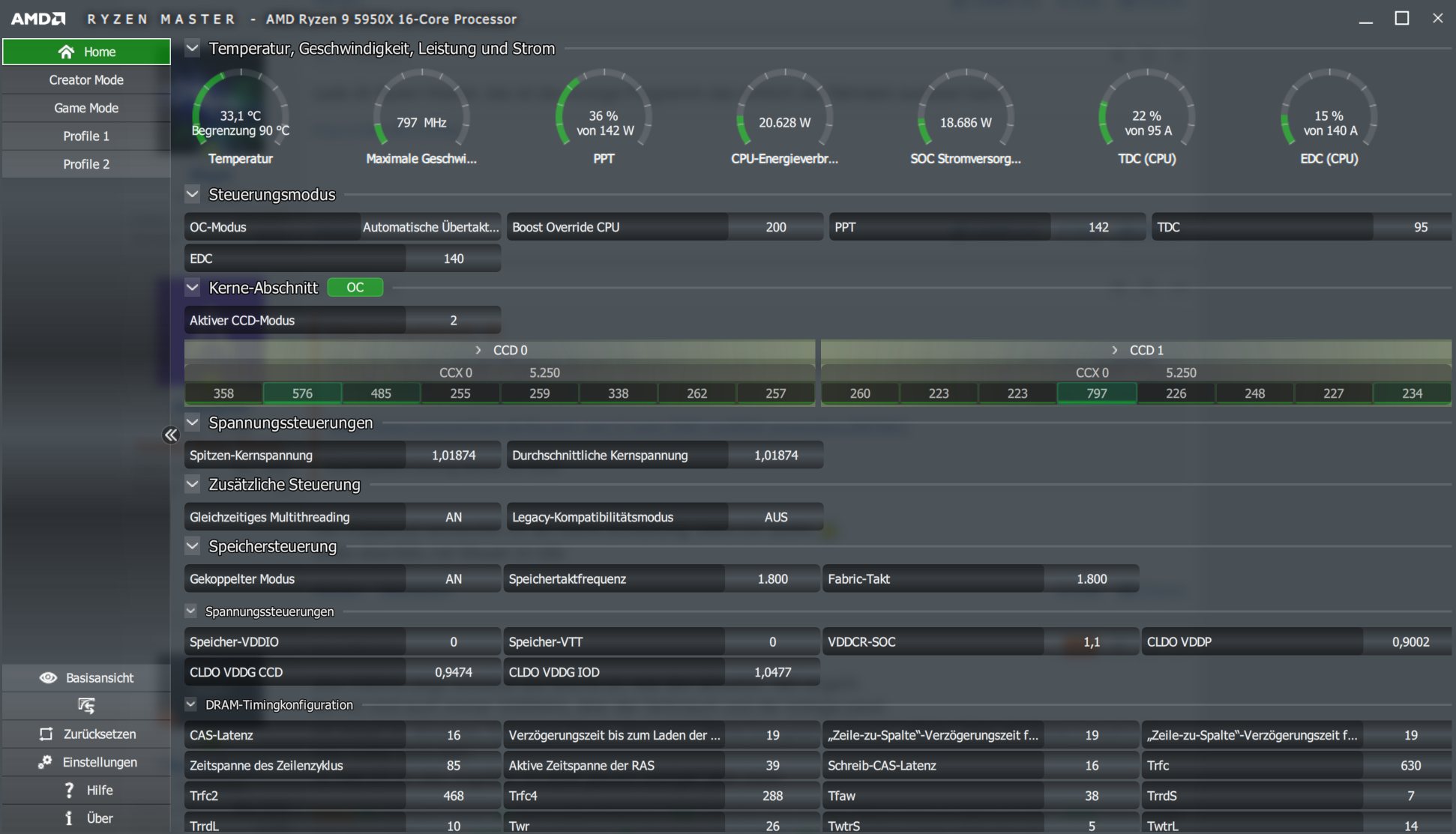The height and width of the screenshot is (834, 1456).
Task: Expand the CCD 1 arrow
Action: [1115, 350]
